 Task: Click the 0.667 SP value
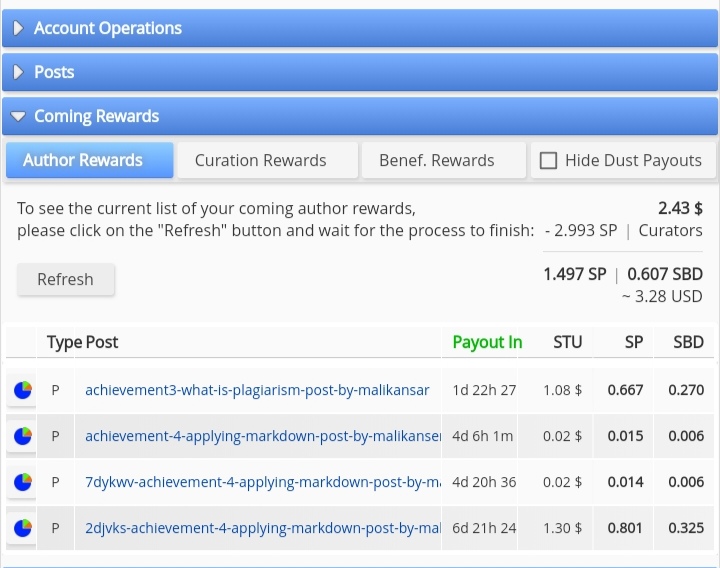[625, 390]
